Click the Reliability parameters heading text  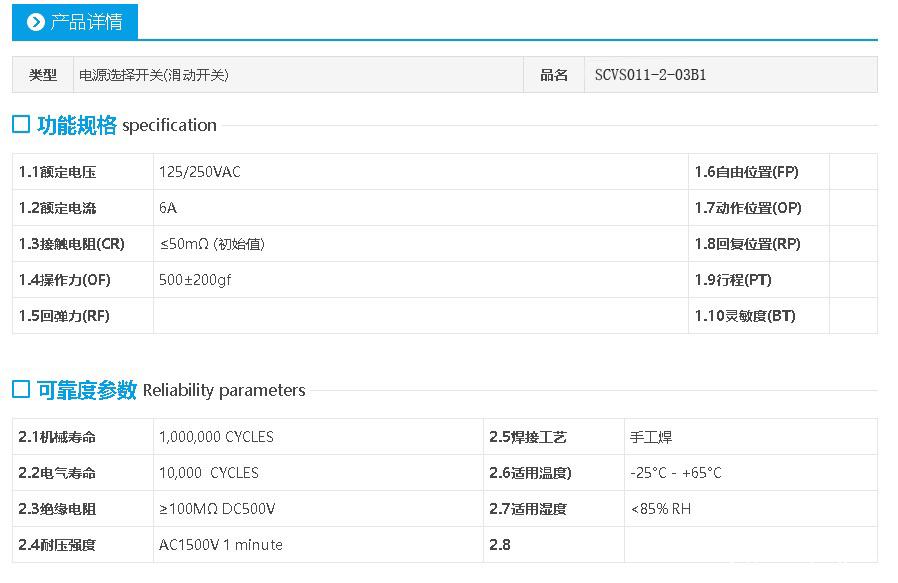[224, 390]
